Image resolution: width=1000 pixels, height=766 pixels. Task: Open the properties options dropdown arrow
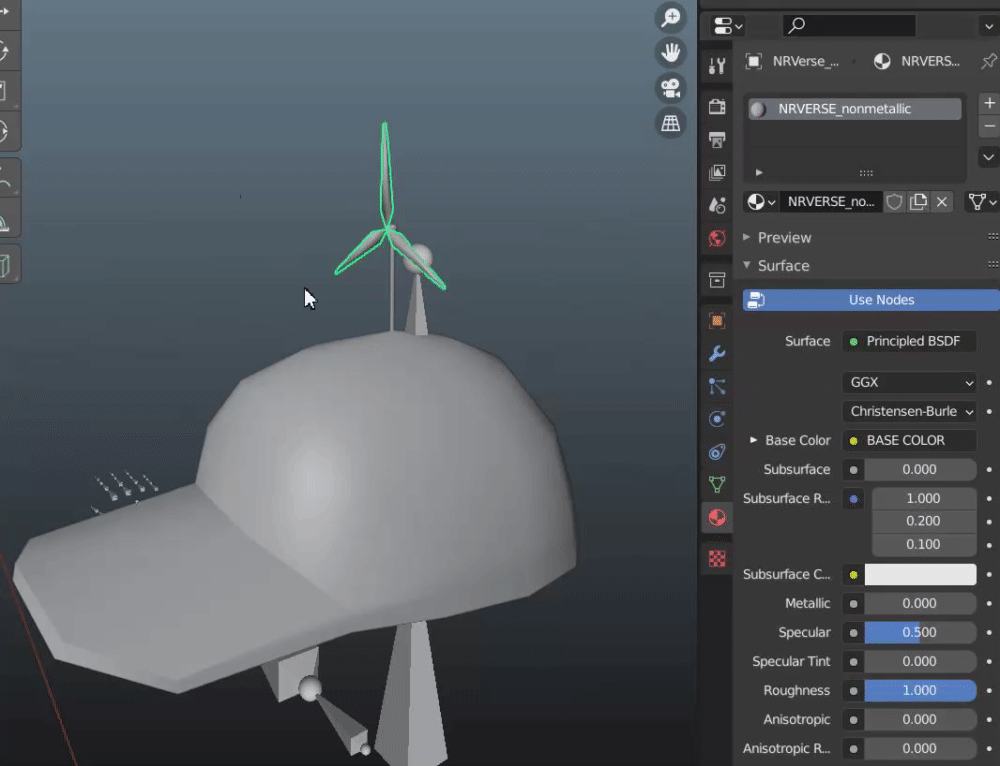pyautogui.click(x=989, y=26)
